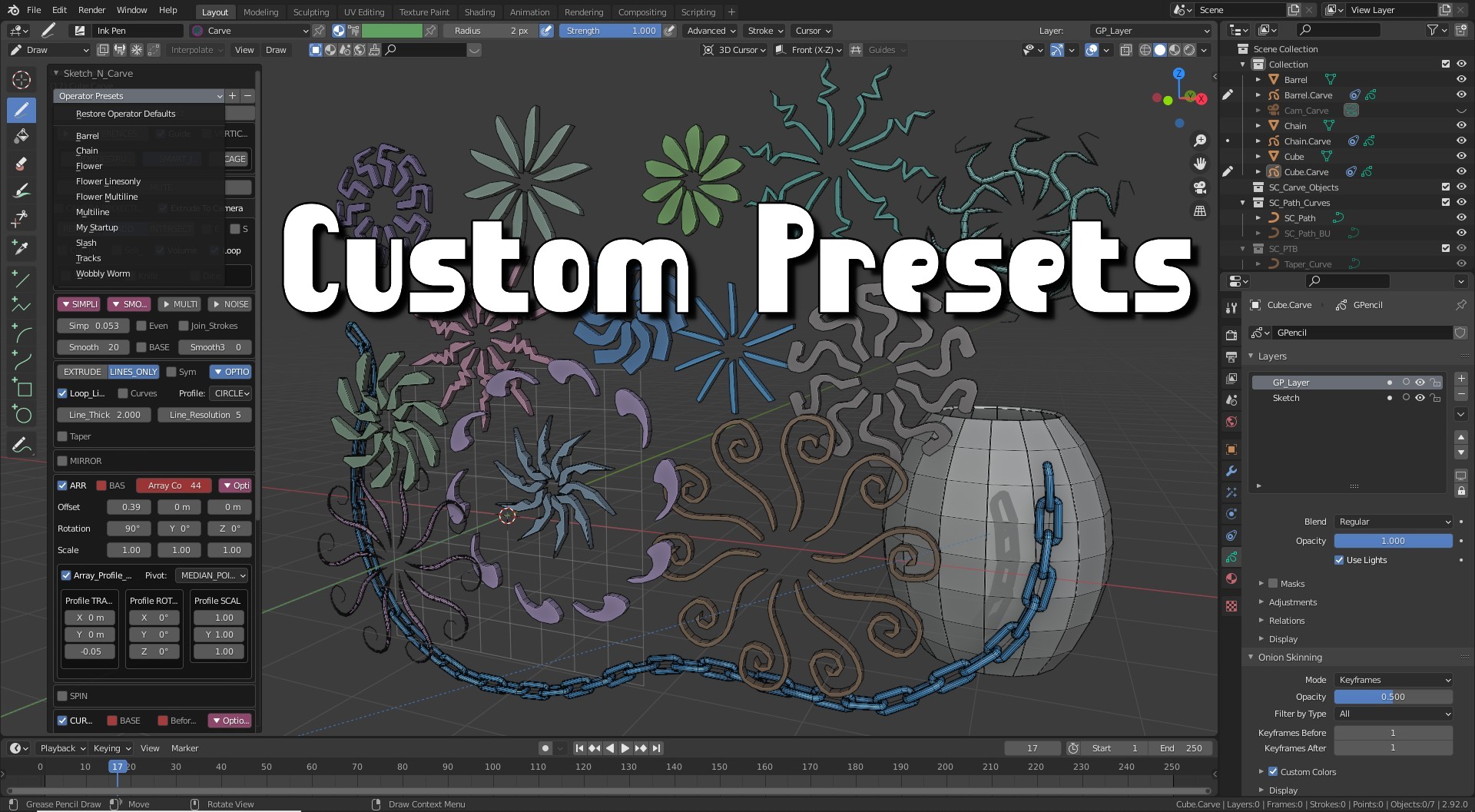This screenshot has height=812, width=1475.
Task: Enable the MIRROR checkbox
Action: click(62, 461)
